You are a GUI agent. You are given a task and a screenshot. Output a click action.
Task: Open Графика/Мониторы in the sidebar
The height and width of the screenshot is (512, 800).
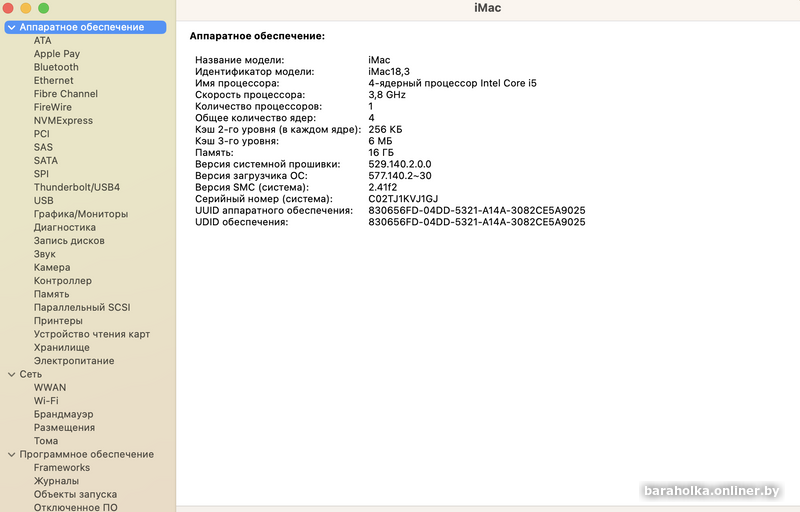[81, 214]
